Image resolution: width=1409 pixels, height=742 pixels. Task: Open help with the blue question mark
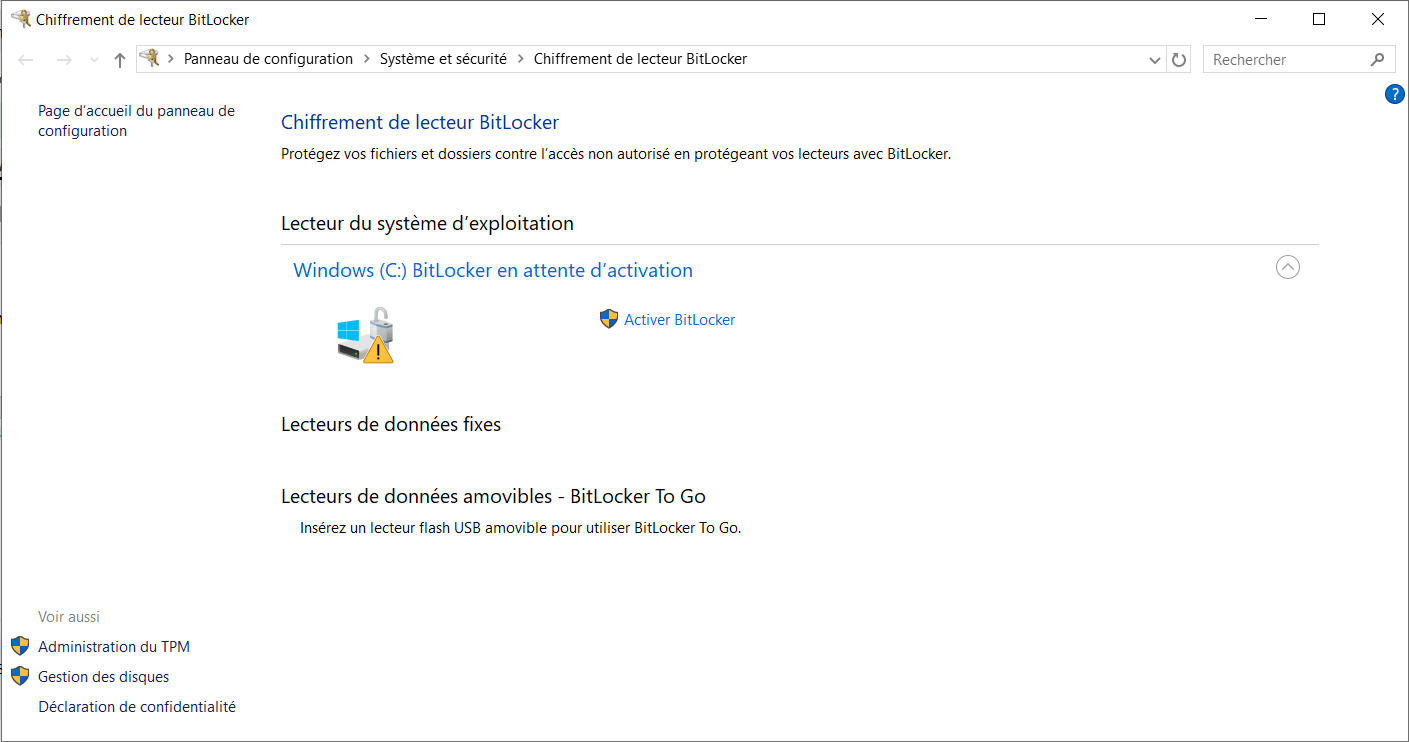(x=1395, y=94)
